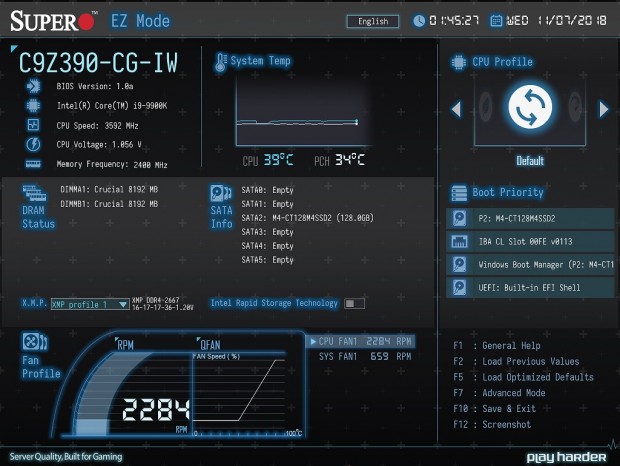This screenshot has height=466, width=620.
Task: Select Windows Boot Manager boot entry
Action: 530,264
